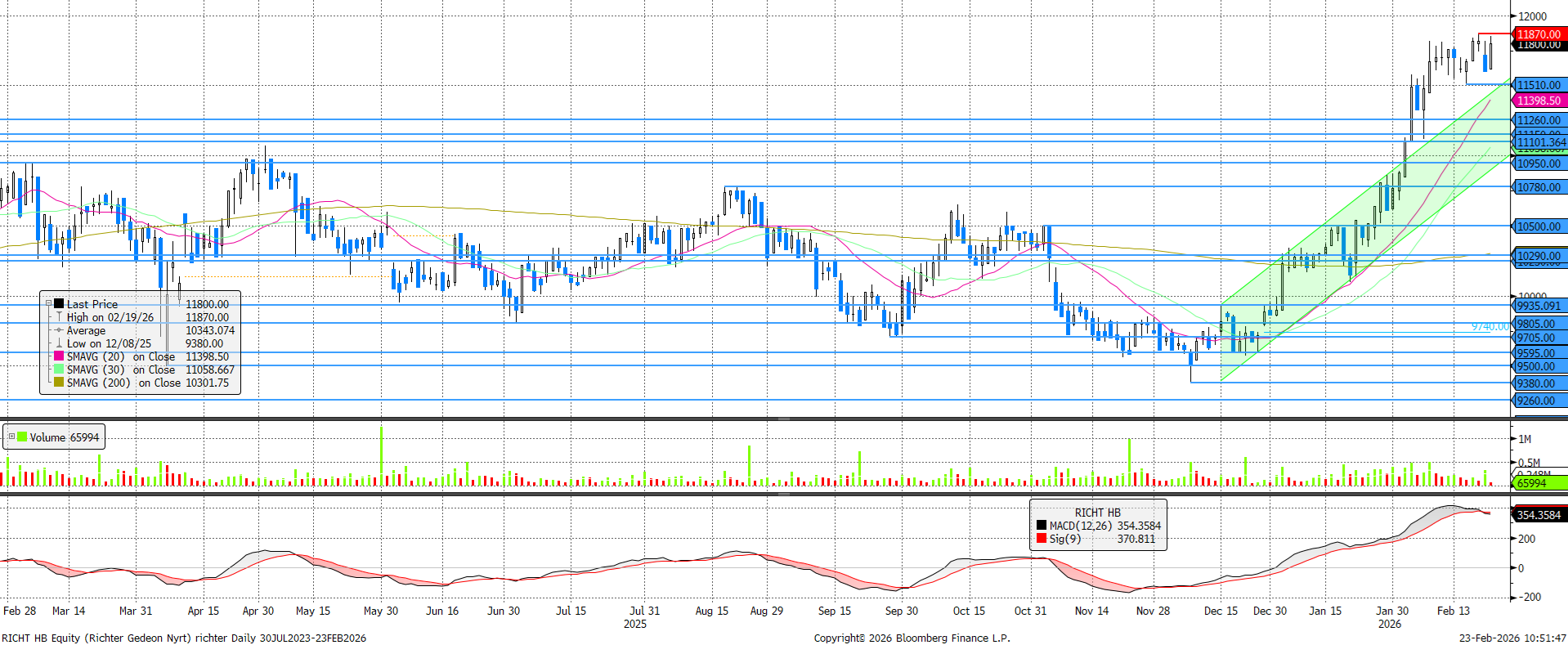The image size is (1568, 645).
Task: Click the 354.3584 MACD value label
Action: coord(1539,515)
